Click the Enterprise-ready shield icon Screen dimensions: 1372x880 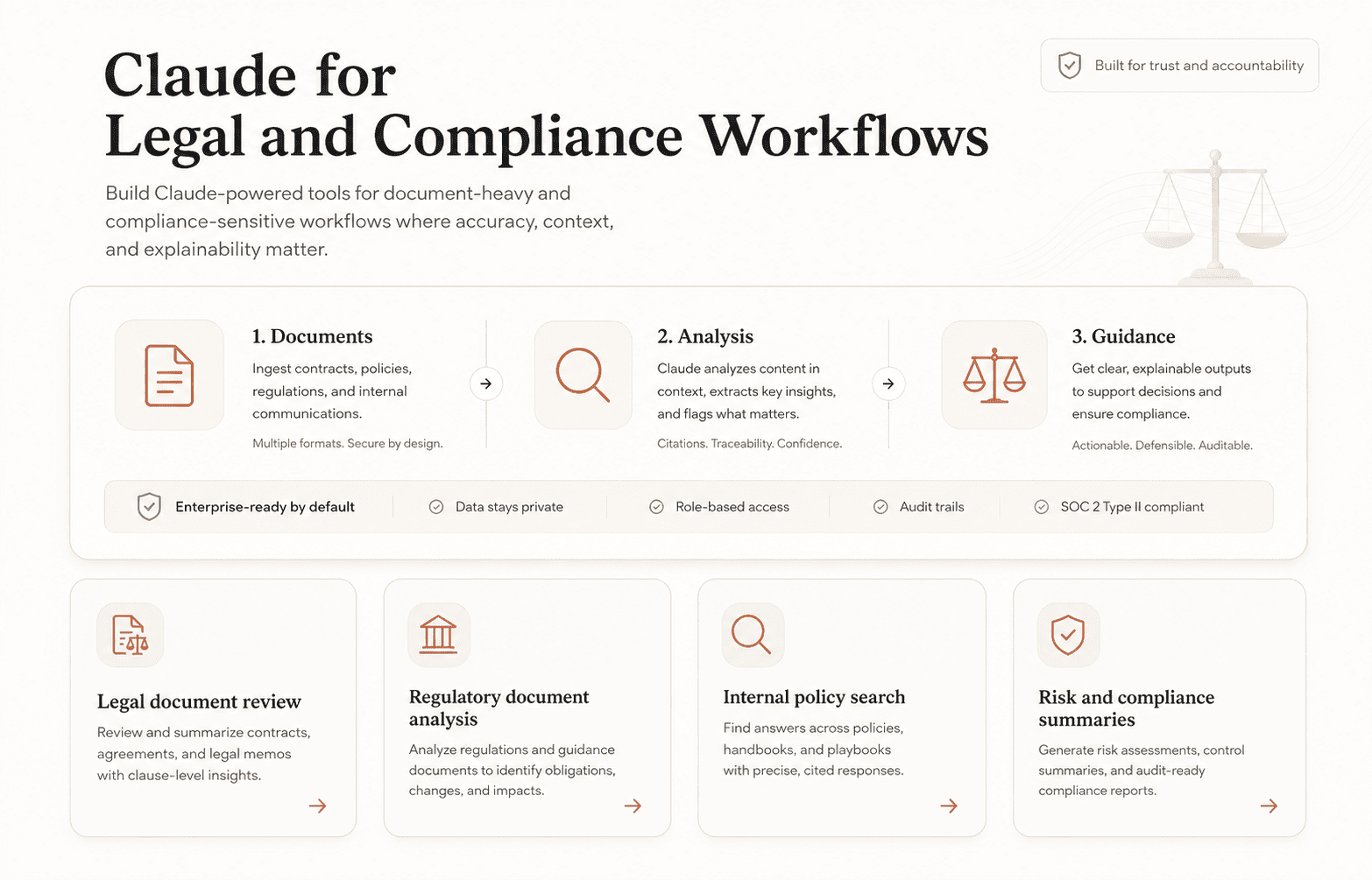point(149,507)
